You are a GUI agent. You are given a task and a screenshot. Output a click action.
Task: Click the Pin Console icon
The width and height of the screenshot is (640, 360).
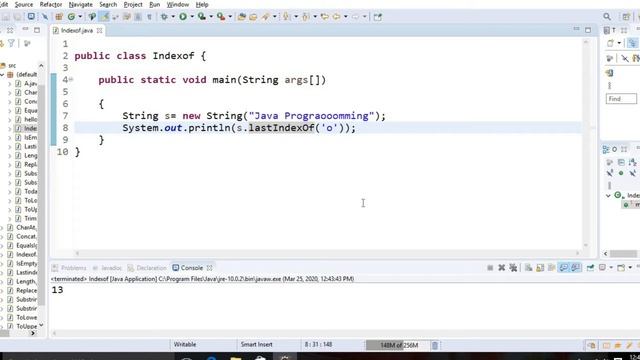click(590, 268)
